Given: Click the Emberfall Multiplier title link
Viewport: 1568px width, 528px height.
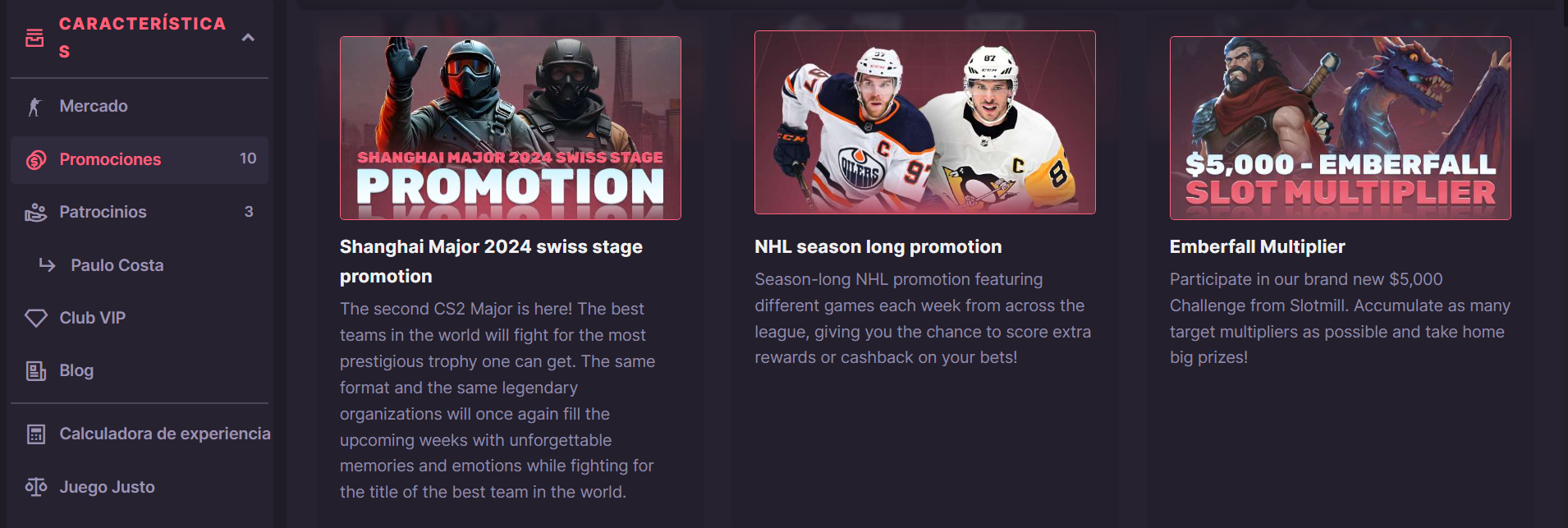Looking at the screenshot, I should coord(1257,247).
